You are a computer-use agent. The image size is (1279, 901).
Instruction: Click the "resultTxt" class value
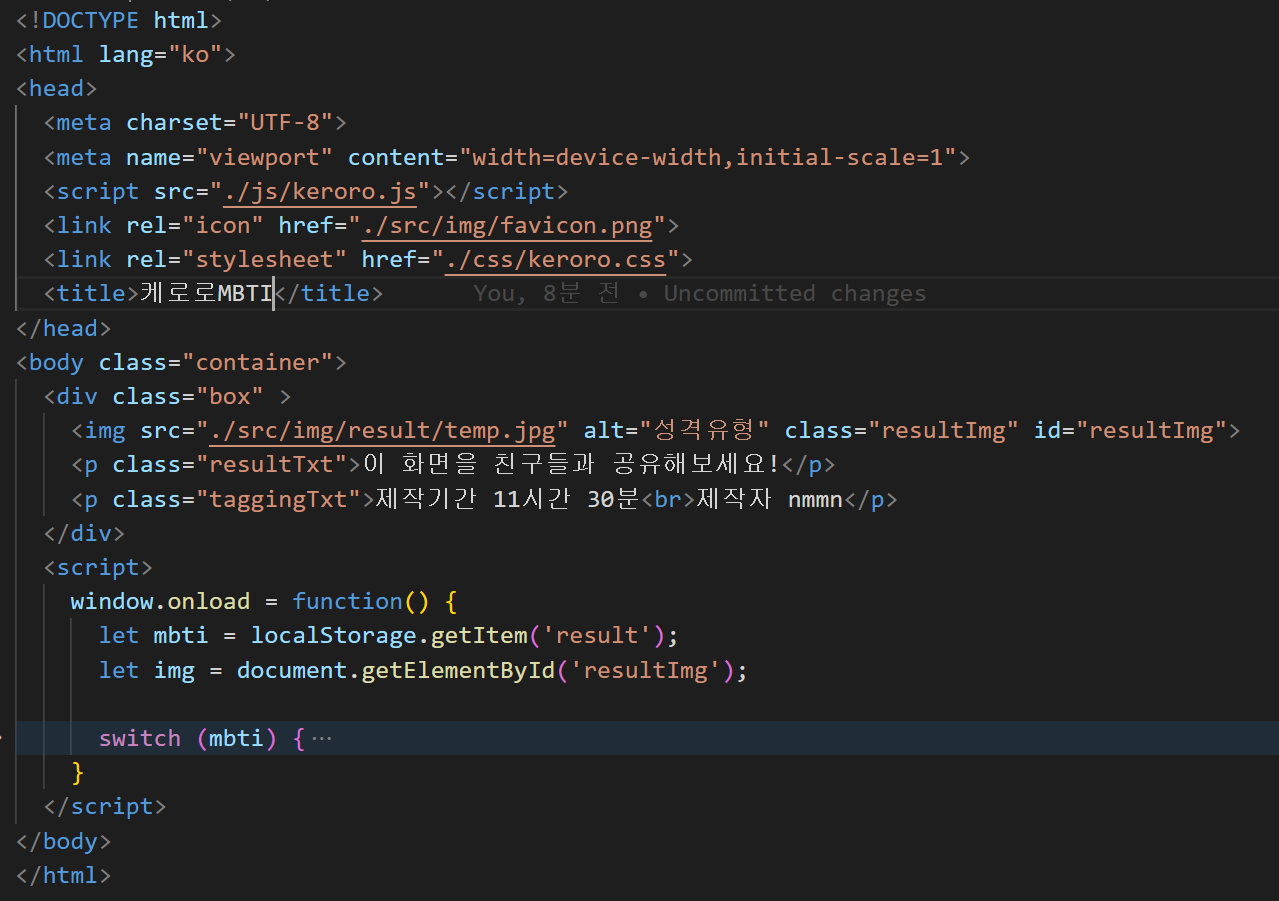coord(278,464)
